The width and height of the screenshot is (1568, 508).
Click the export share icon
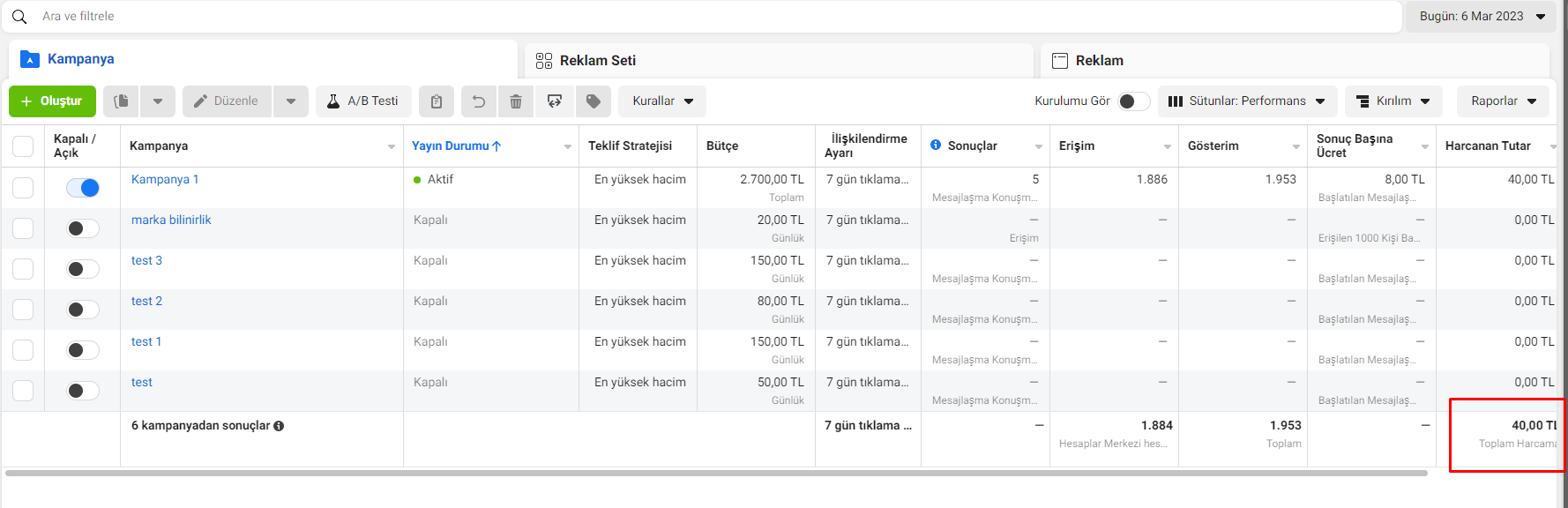tap(555, 101)
